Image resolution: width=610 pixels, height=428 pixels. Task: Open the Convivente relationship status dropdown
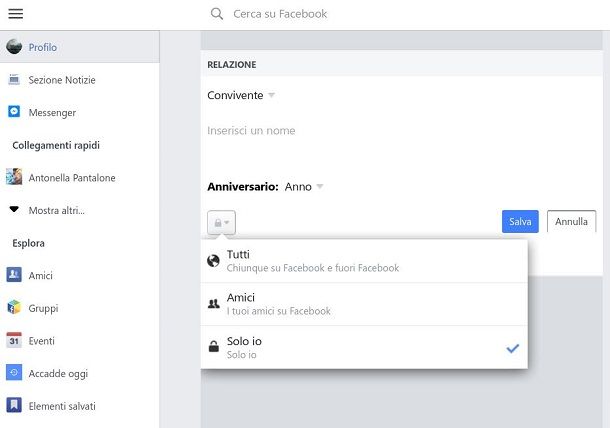click(241, 95)
